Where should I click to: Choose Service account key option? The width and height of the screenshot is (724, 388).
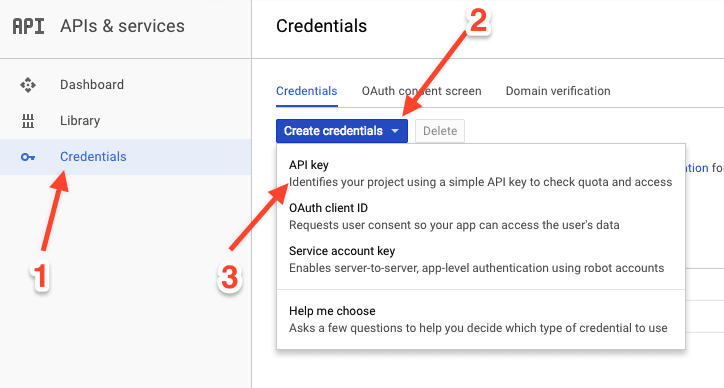[481, 259]
